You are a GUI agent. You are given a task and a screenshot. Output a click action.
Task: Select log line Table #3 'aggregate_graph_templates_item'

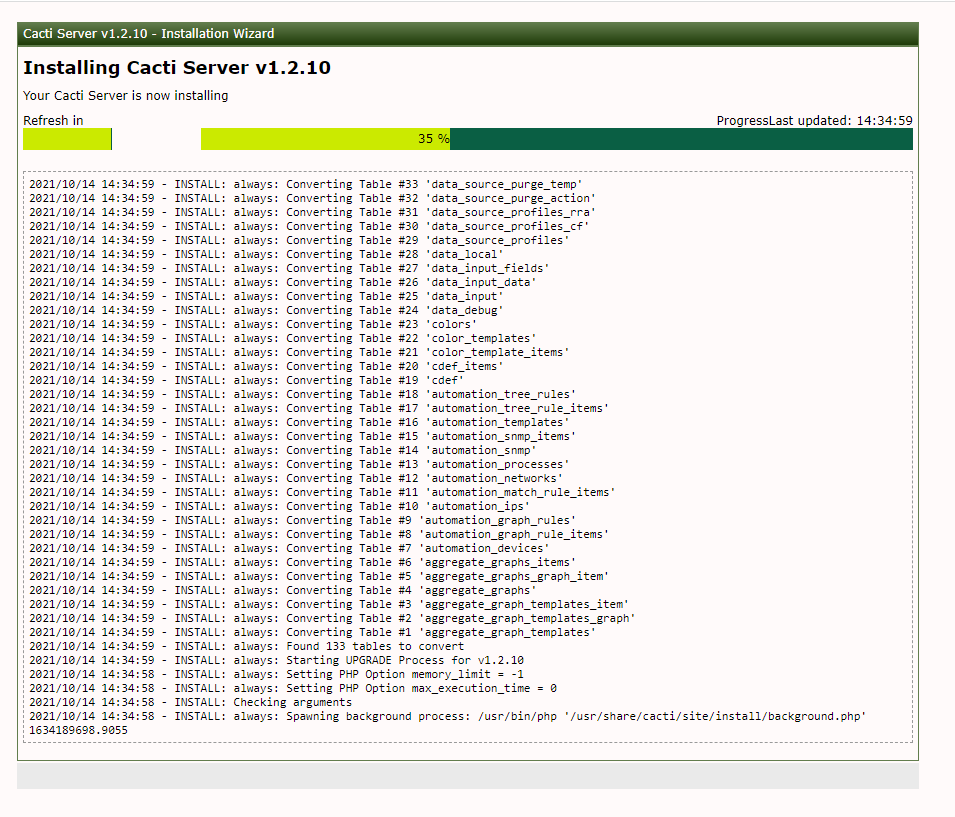(x=329, y=604)
